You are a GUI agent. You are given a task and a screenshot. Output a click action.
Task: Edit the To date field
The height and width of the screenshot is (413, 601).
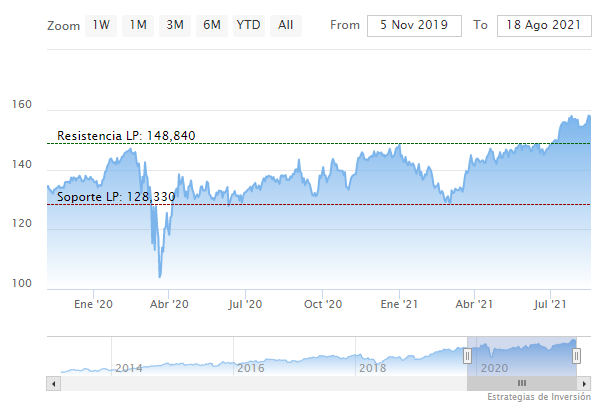click(x=542, y=24)
